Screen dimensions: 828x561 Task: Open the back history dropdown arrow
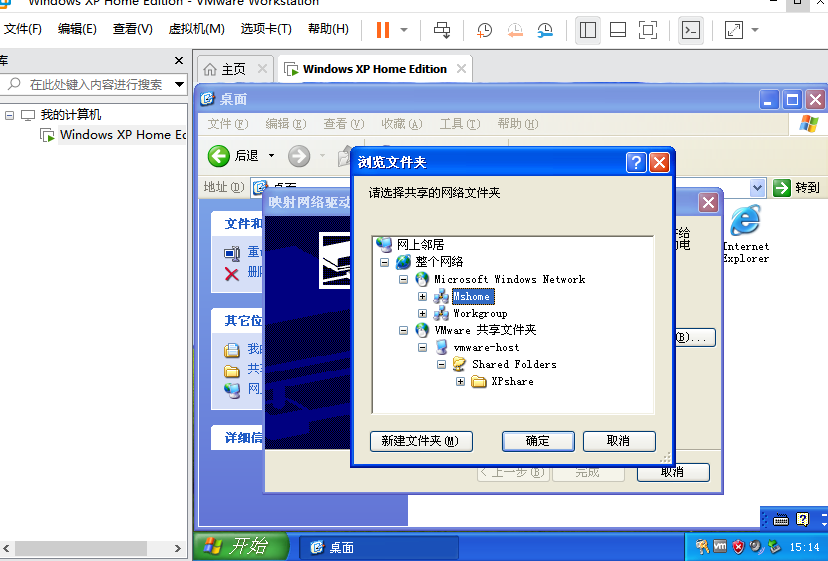tap(271, 156)
